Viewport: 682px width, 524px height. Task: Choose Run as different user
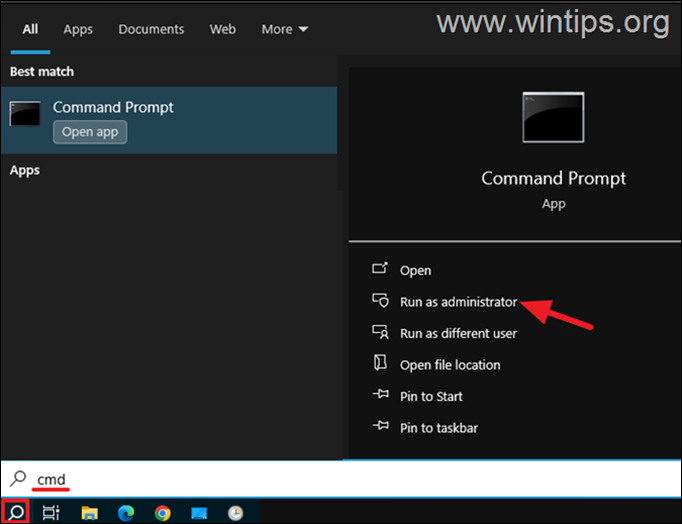(458, 334)
